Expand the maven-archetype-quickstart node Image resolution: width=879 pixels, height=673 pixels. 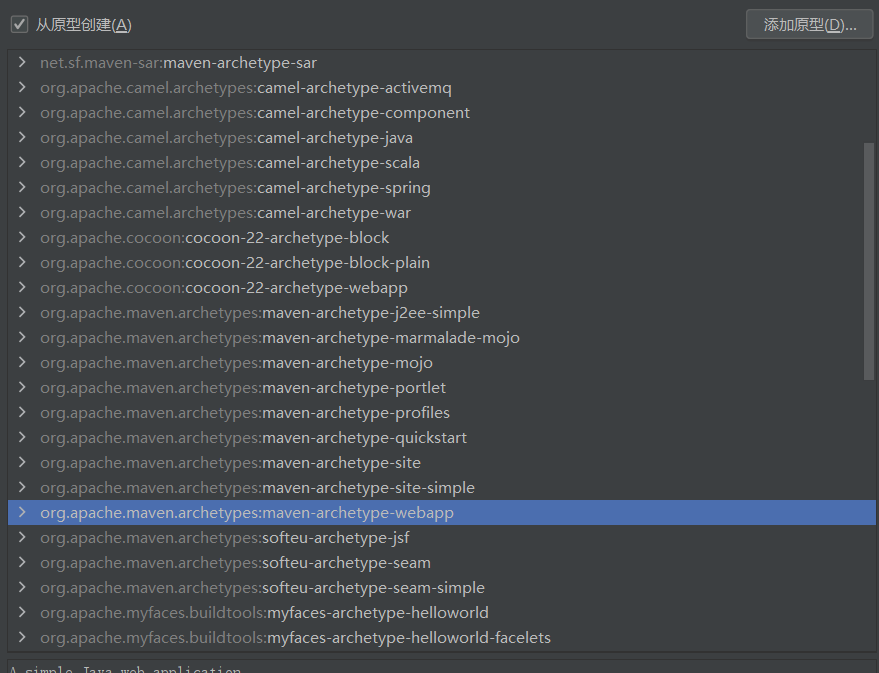pos(22,437)
